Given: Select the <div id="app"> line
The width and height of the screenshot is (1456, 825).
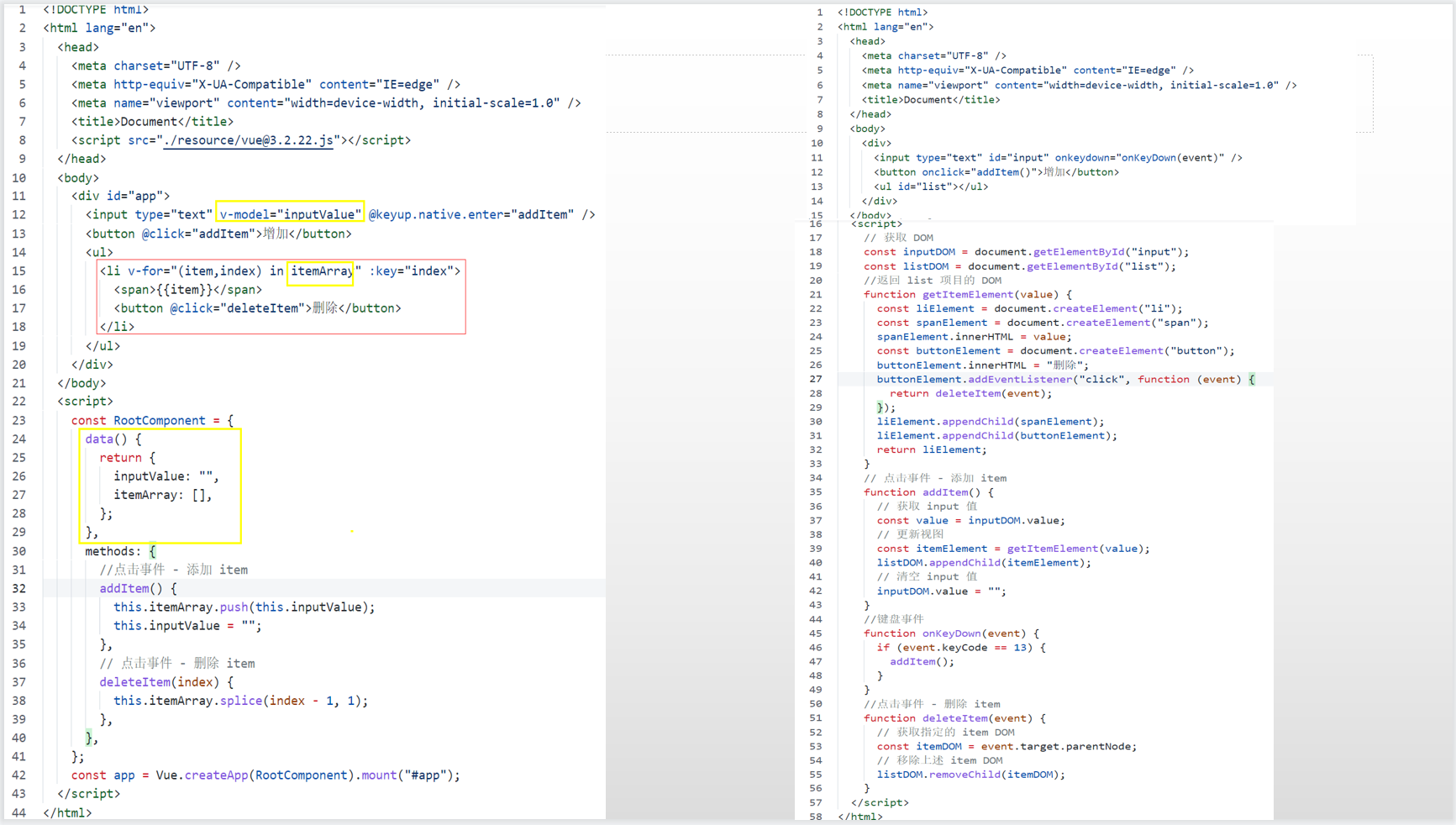Looking at the screenshot, I should [x=120, y=196].
